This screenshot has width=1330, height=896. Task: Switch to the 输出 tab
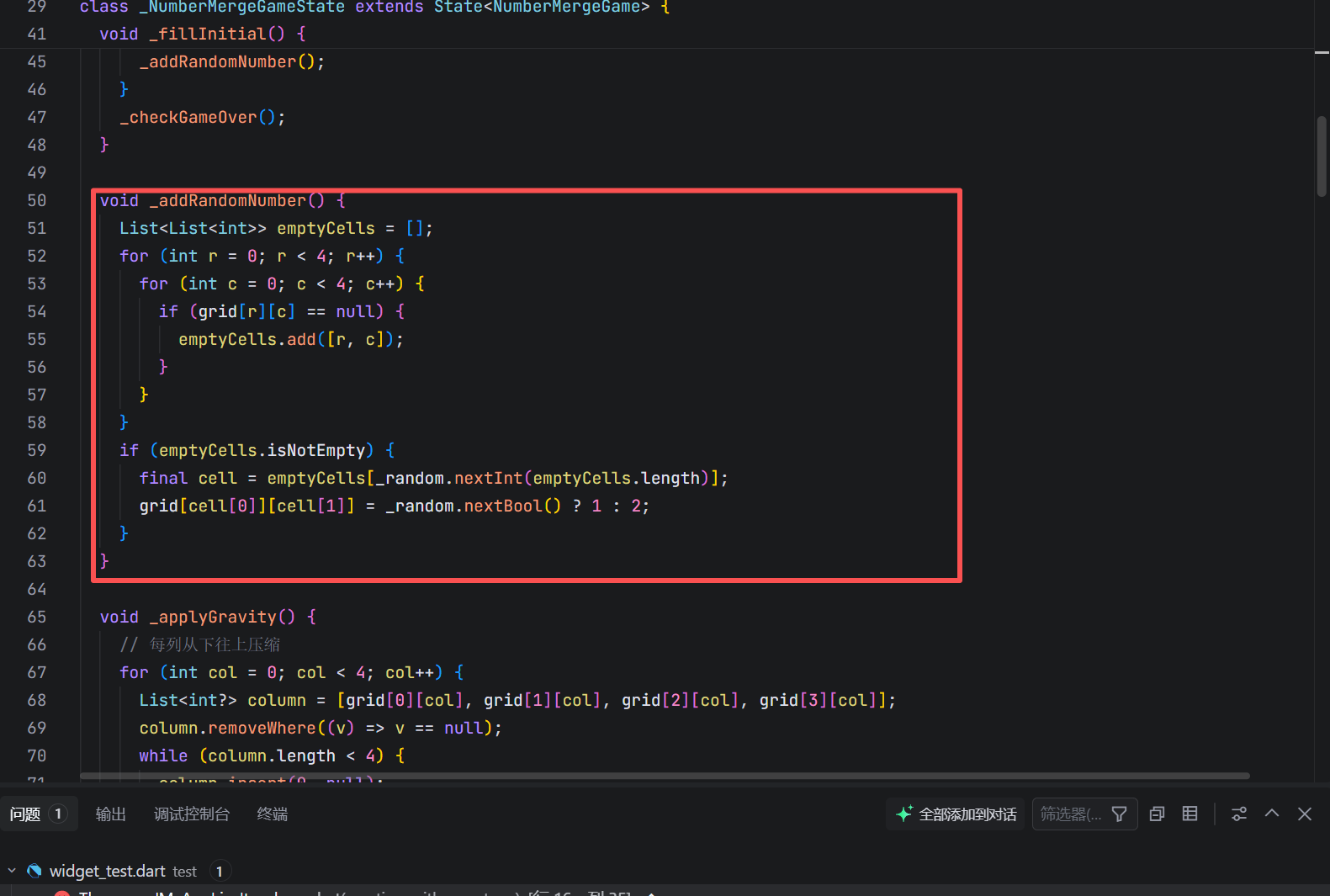(111, 814)
